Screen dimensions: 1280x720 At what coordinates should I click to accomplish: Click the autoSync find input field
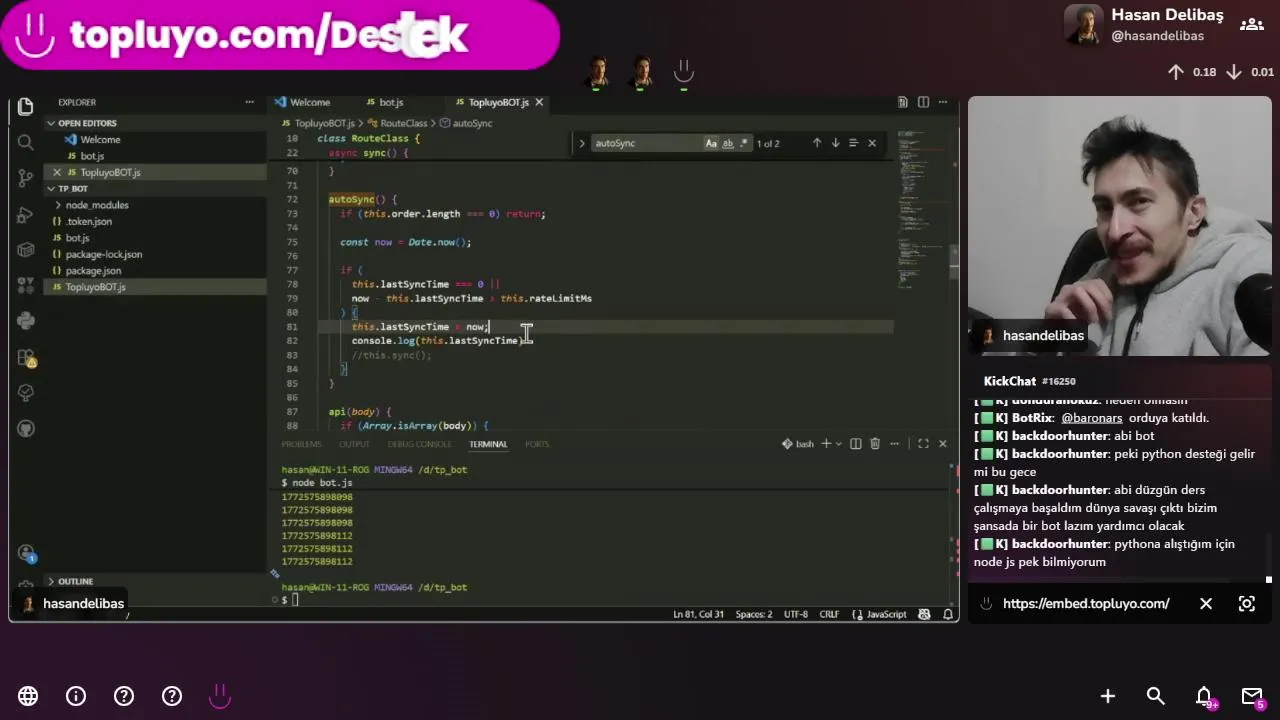click(647, 143)
